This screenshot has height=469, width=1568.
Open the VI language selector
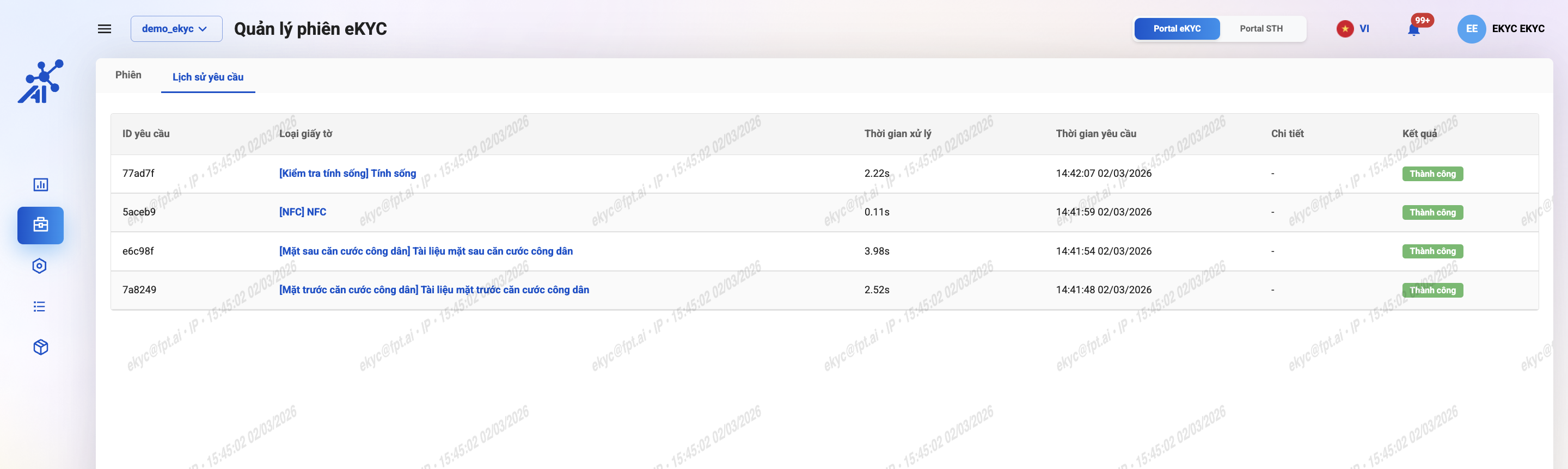tap(1364, 29)
